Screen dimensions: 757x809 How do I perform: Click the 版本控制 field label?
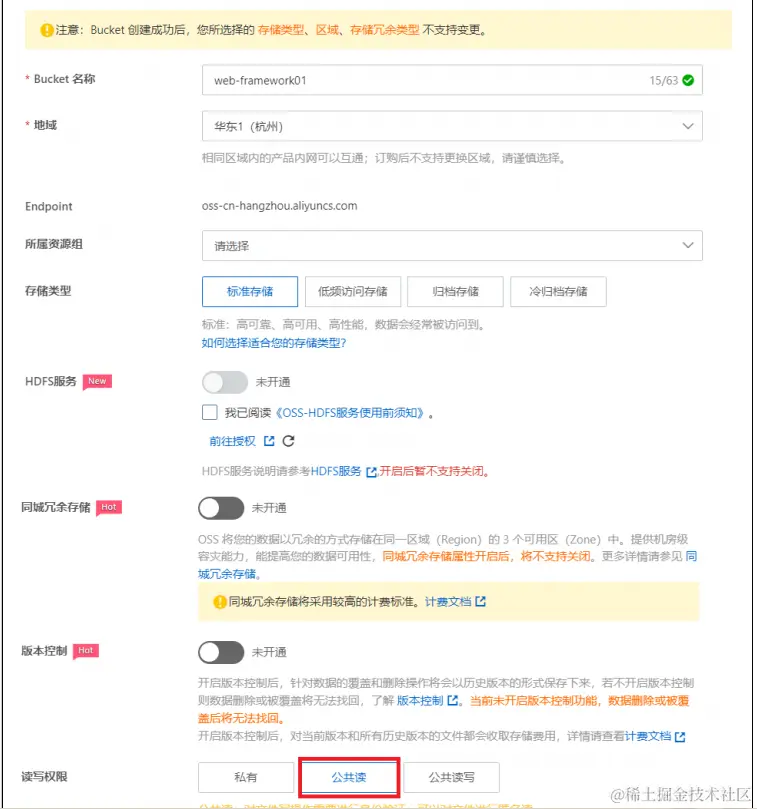44,651
